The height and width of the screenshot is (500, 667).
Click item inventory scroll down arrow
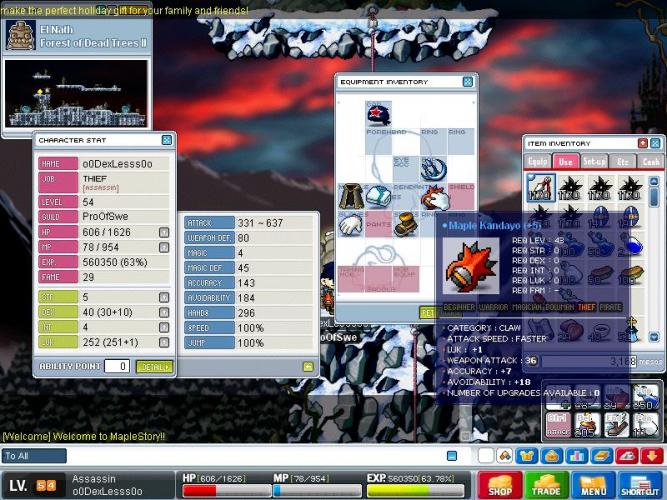click(x=654, y=337)
